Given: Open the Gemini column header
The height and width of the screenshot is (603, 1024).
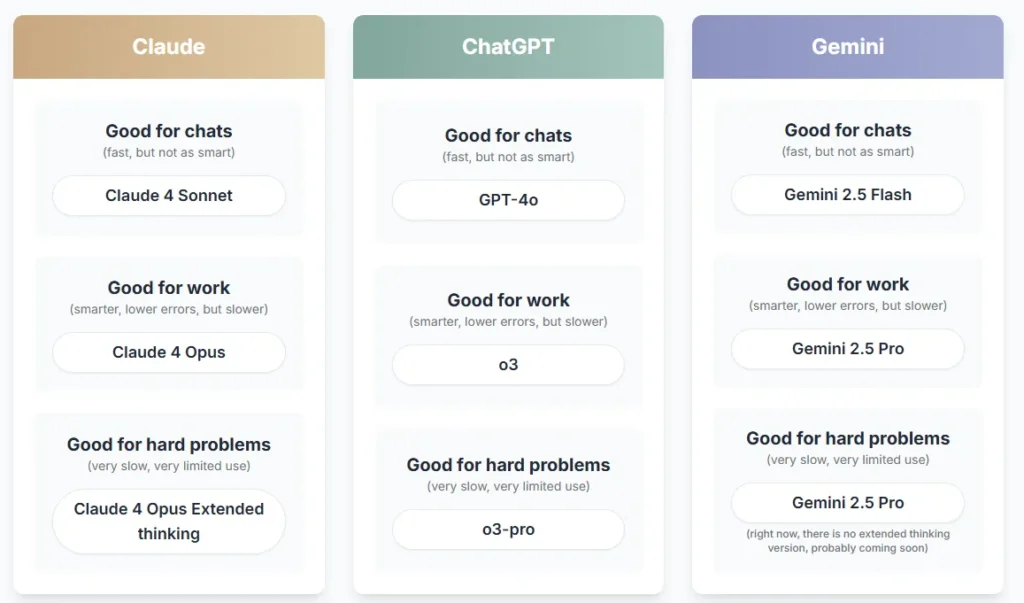Looking at the screenshot, I should point(848,47).
